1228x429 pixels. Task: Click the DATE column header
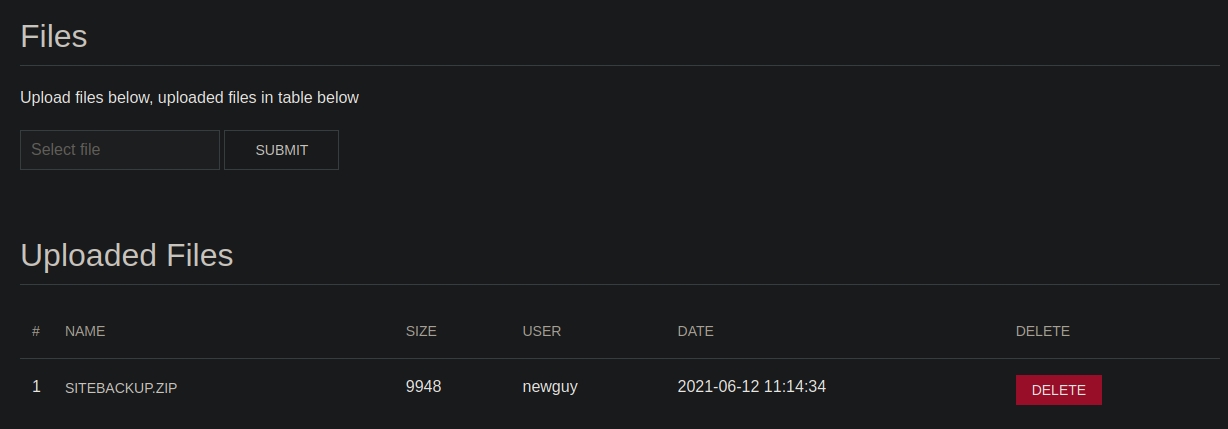[695, 331]
